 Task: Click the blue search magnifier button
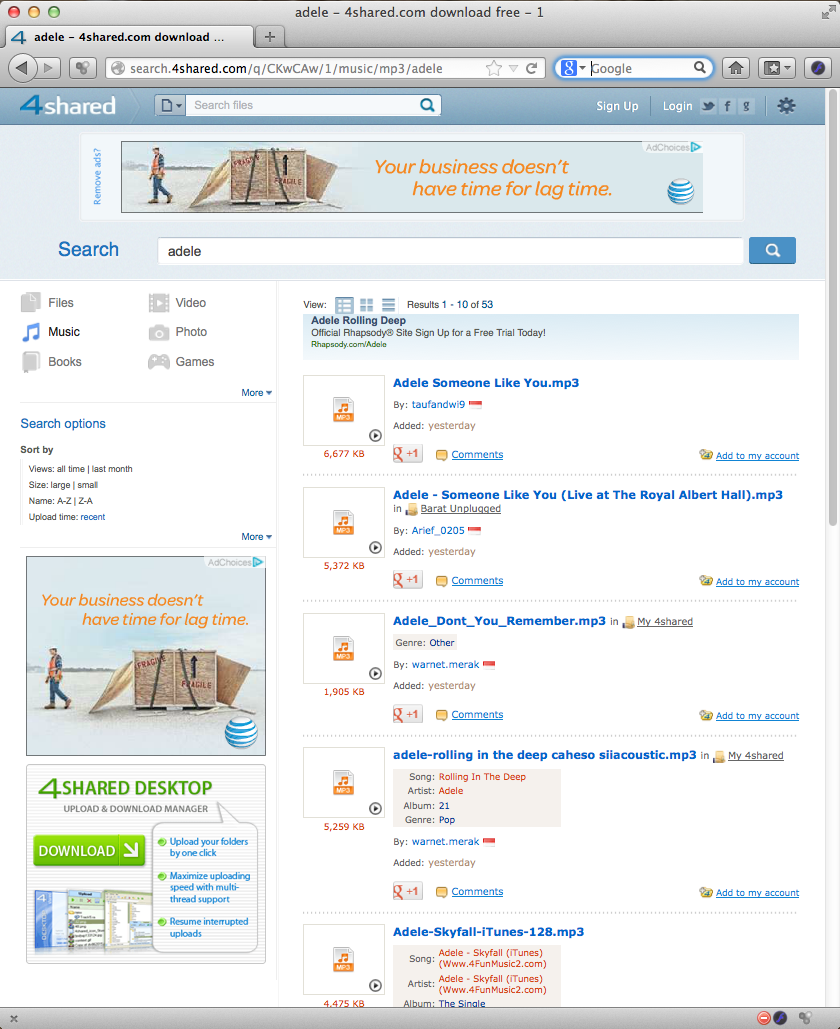[772, 251]
